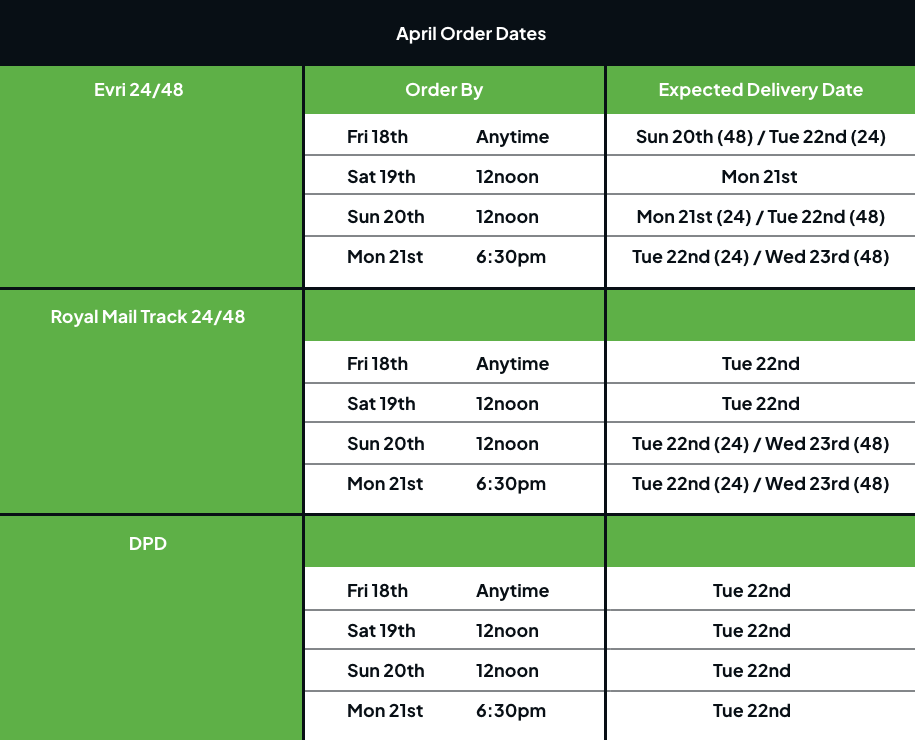Select the Royal Mail Track 24/48 heading
Viewport: 915px width, 740px height.
coord(148,317)
